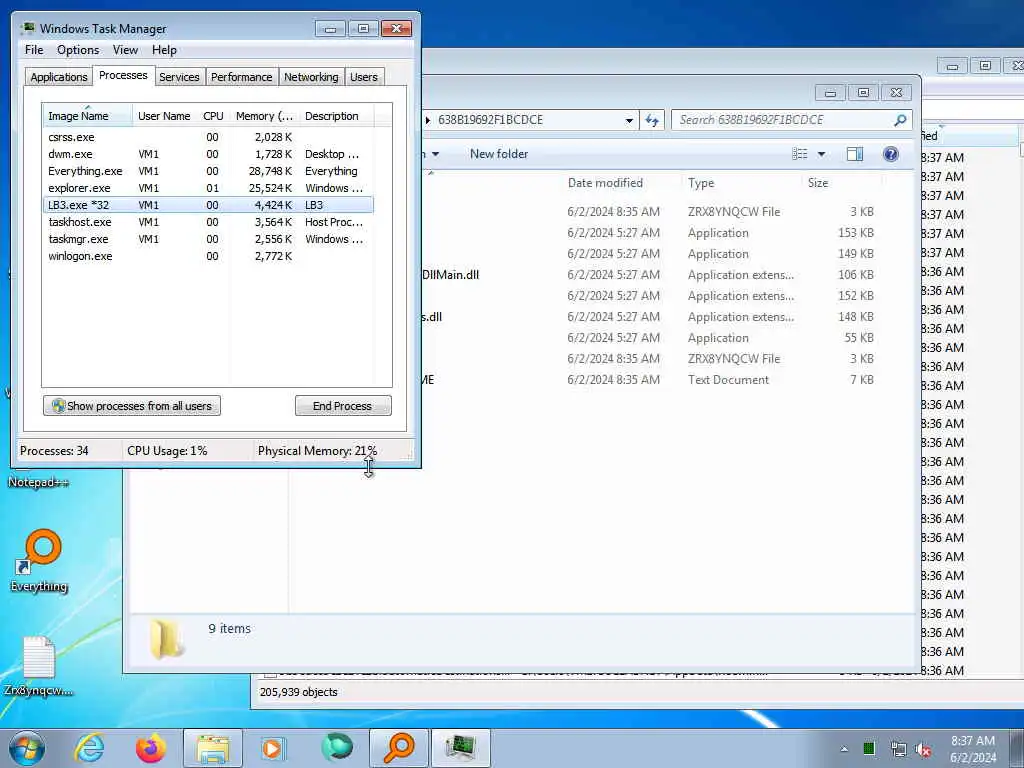The height and width of the screenshot is (768, 1024).
Task: Open Explorer help via question mark icon
Action: [x=890, y=154]
